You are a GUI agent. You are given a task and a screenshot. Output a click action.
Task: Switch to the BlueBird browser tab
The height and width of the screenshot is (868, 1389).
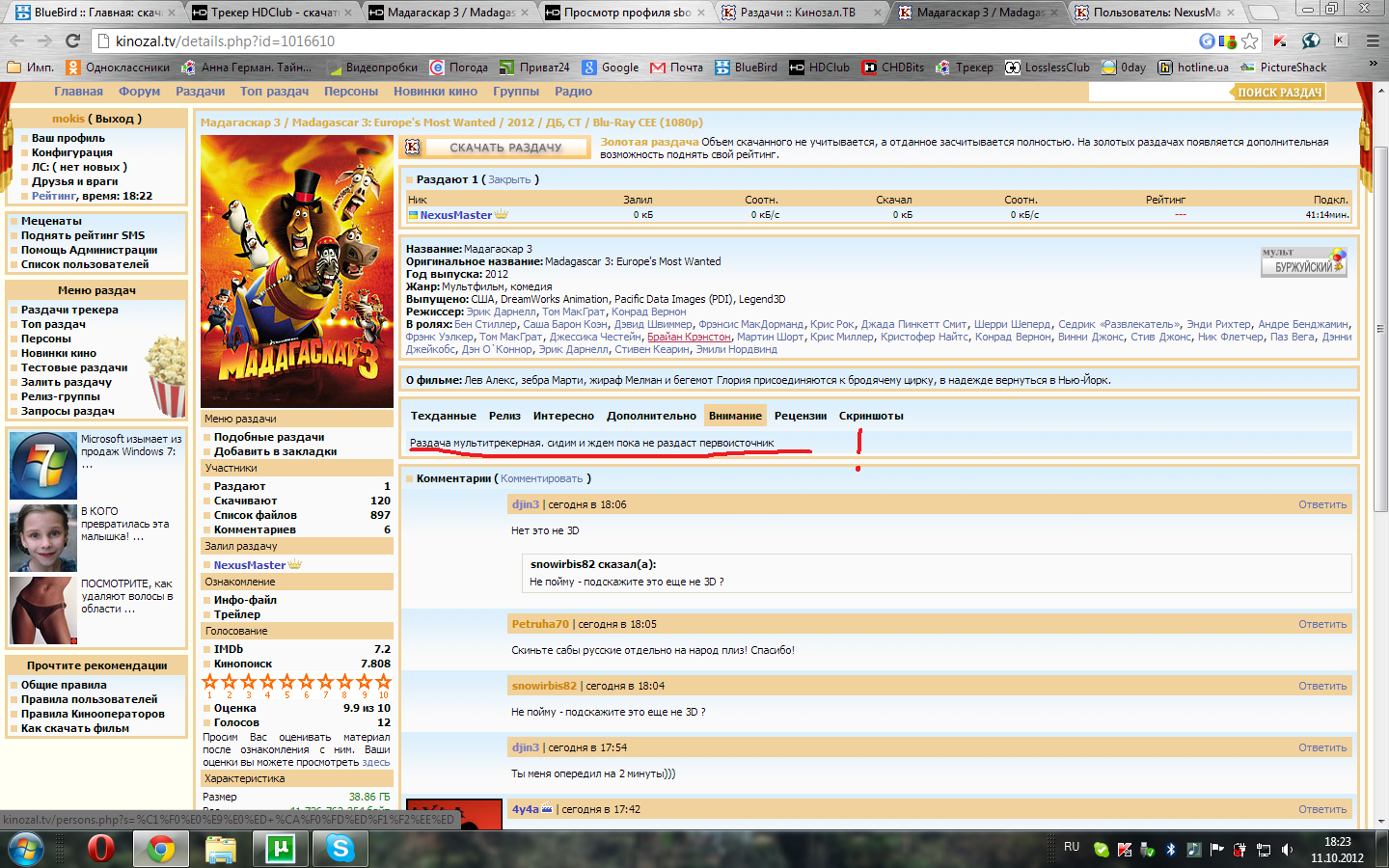96,13
